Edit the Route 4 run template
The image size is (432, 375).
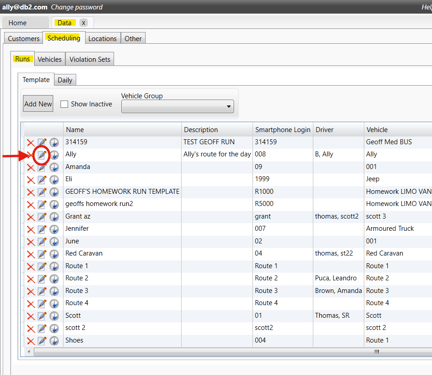42,304
